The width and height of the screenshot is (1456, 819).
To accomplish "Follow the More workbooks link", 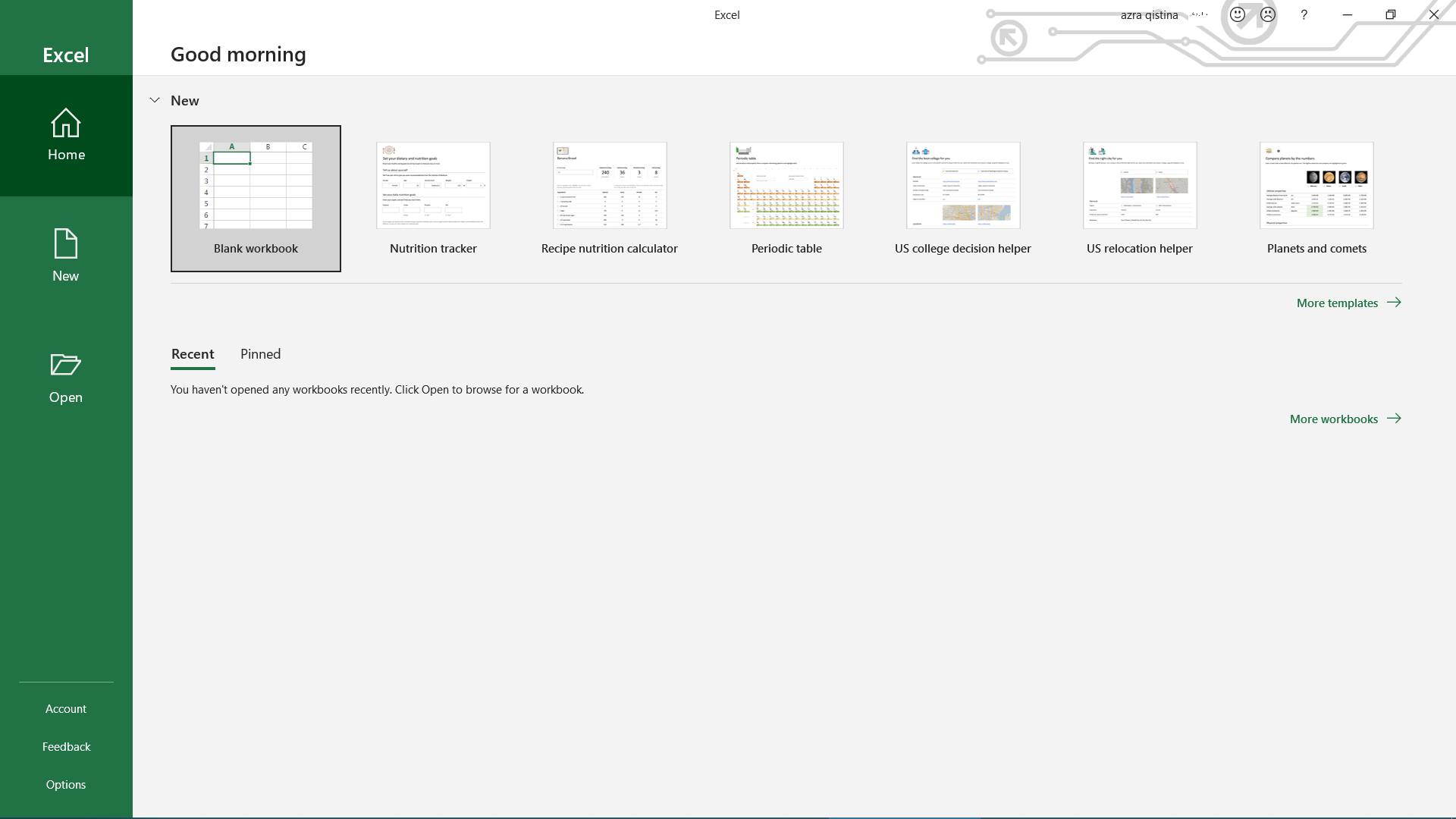I will point(1346,419).
